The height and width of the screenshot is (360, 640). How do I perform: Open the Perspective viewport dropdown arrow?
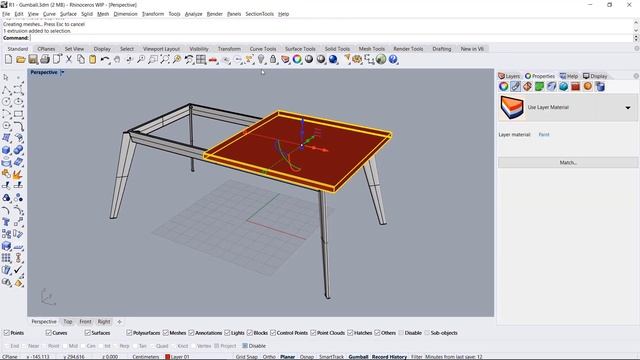click(x=62, y=72)
